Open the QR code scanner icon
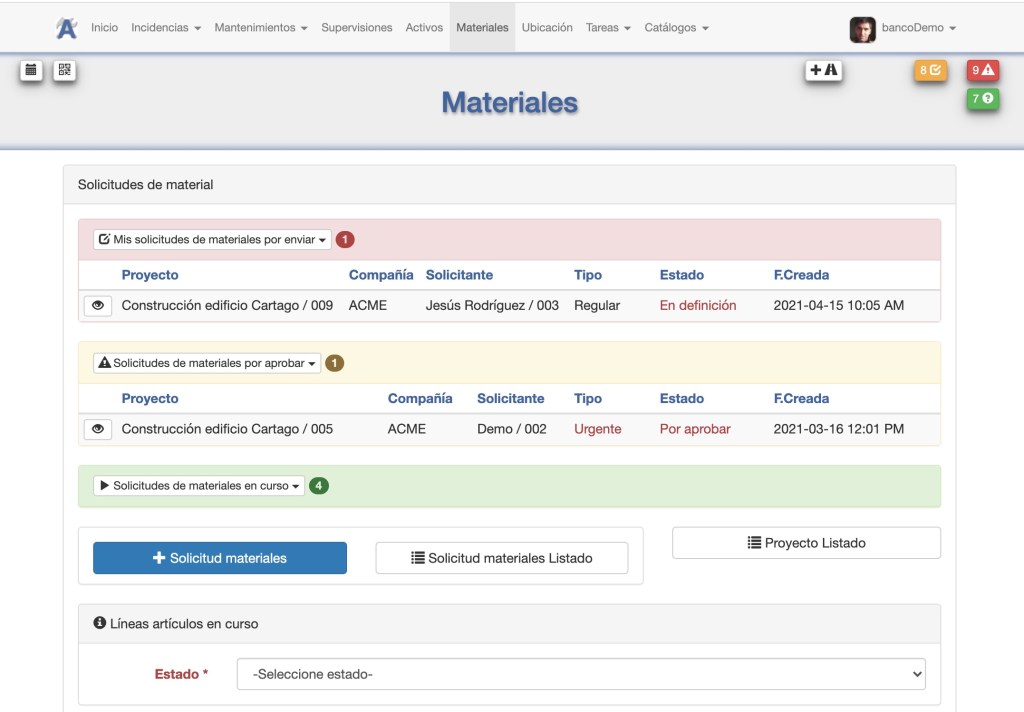 point(65,70)
